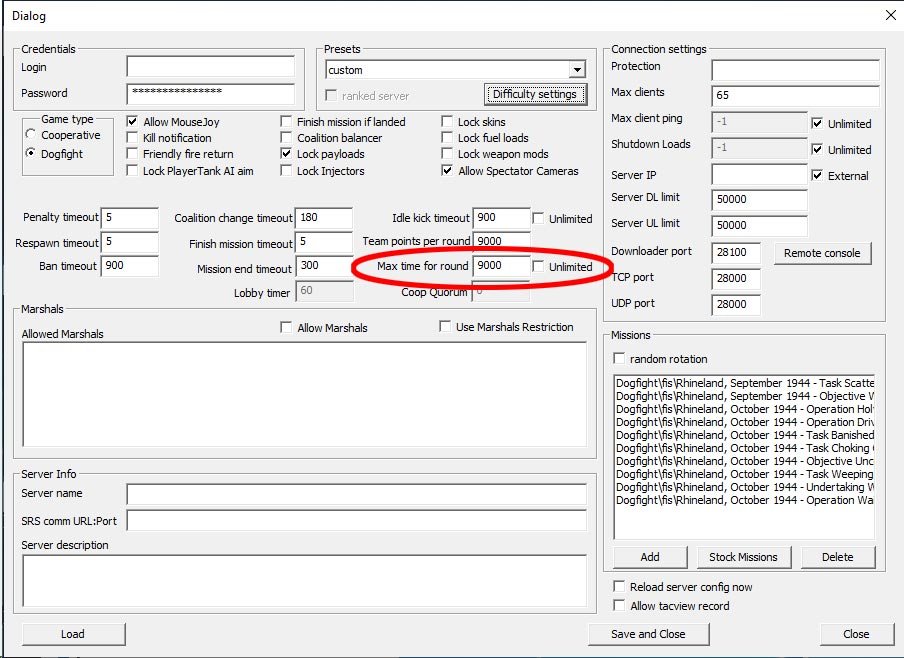The image size is (904, 658).
Task: Click the Remote console button
Action: (x=822, y=253)
